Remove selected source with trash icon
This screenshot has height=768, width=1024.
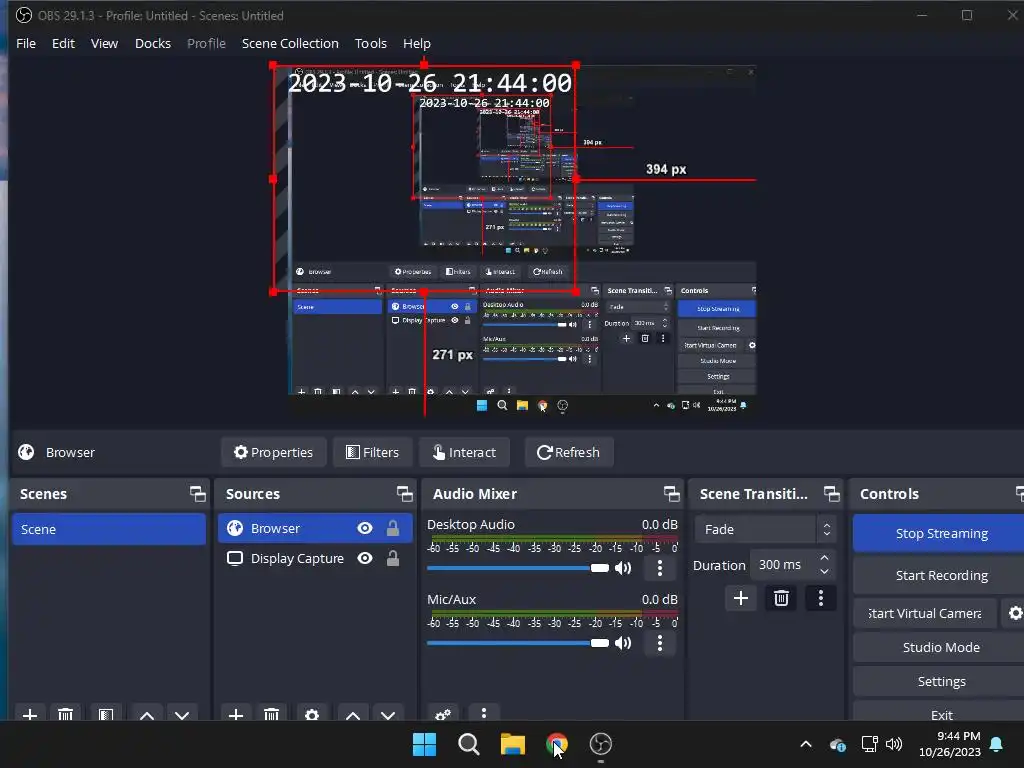tap(272, 714)
